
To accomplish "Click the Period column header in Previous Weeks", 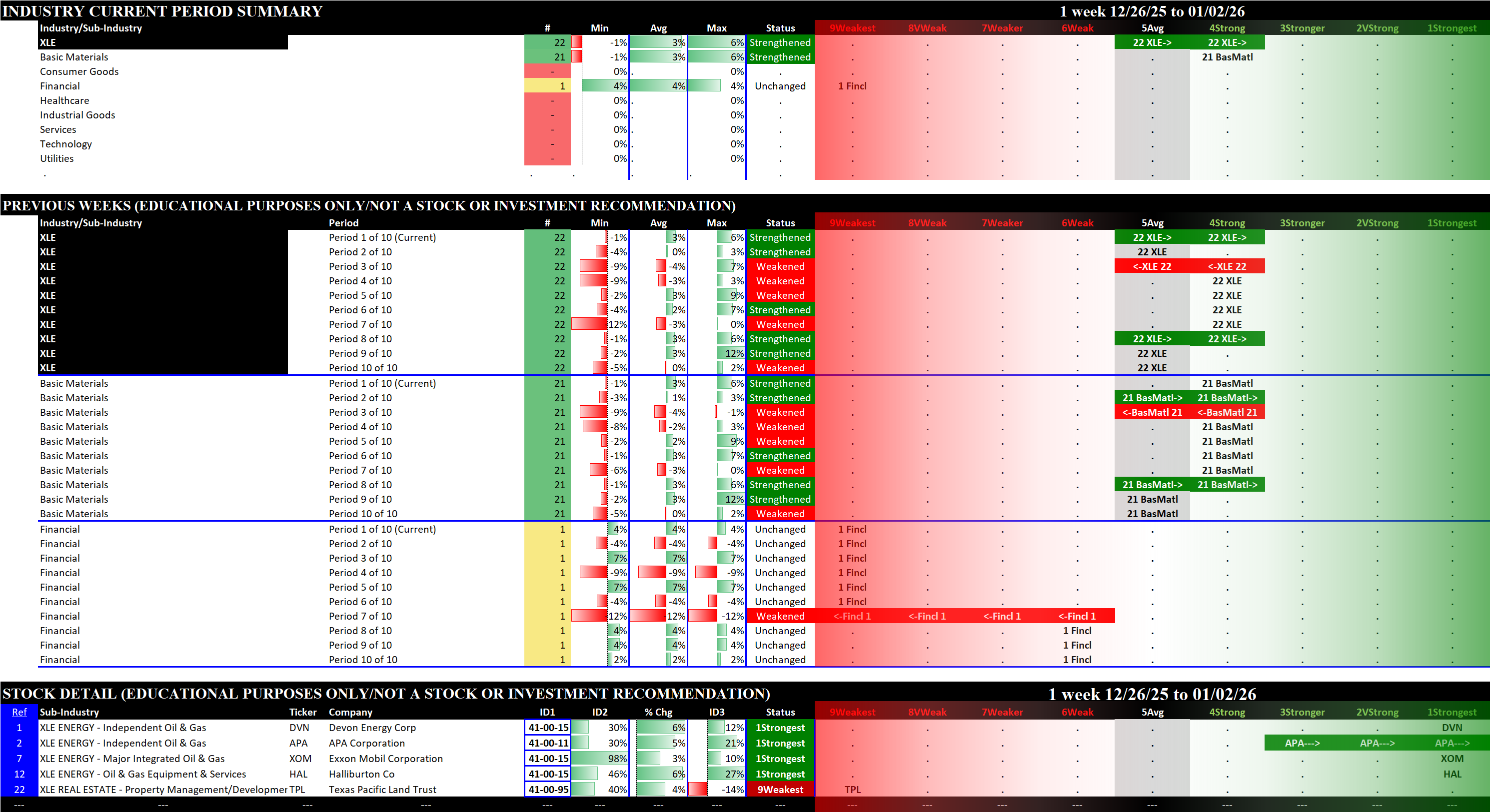I will [x=343, y=223].
